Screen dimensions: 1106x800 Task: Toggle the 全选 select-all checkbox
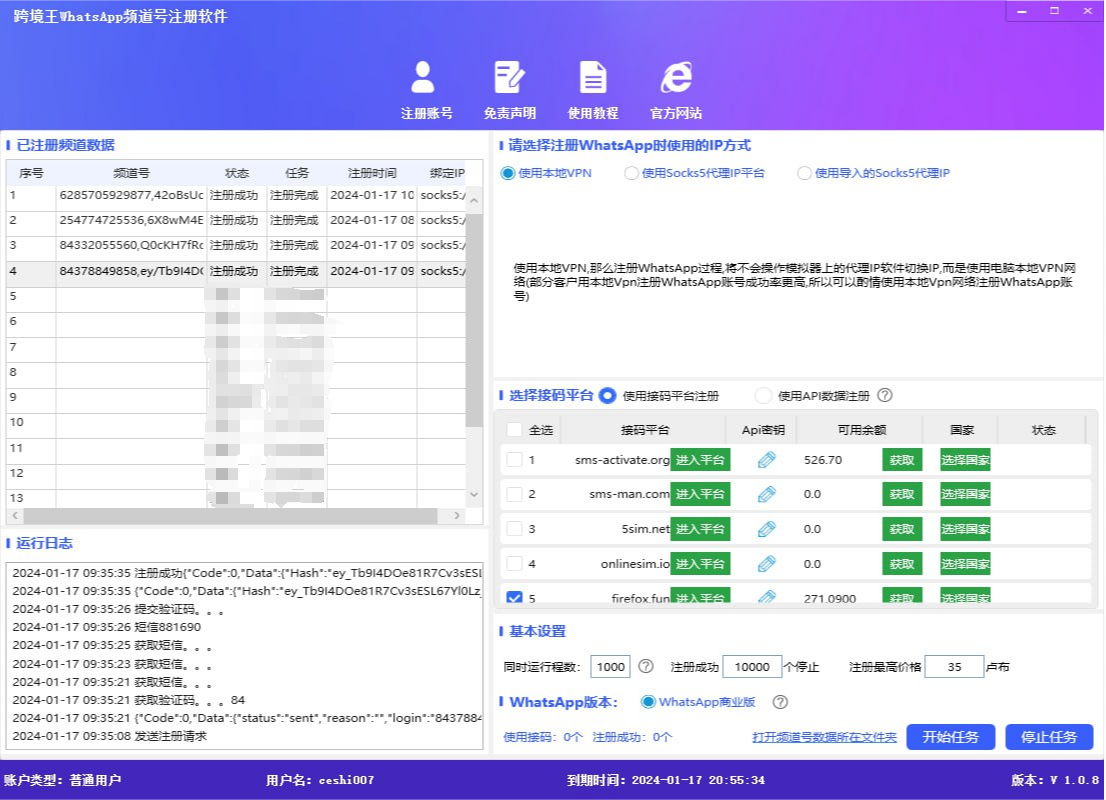tap(513, 428)
